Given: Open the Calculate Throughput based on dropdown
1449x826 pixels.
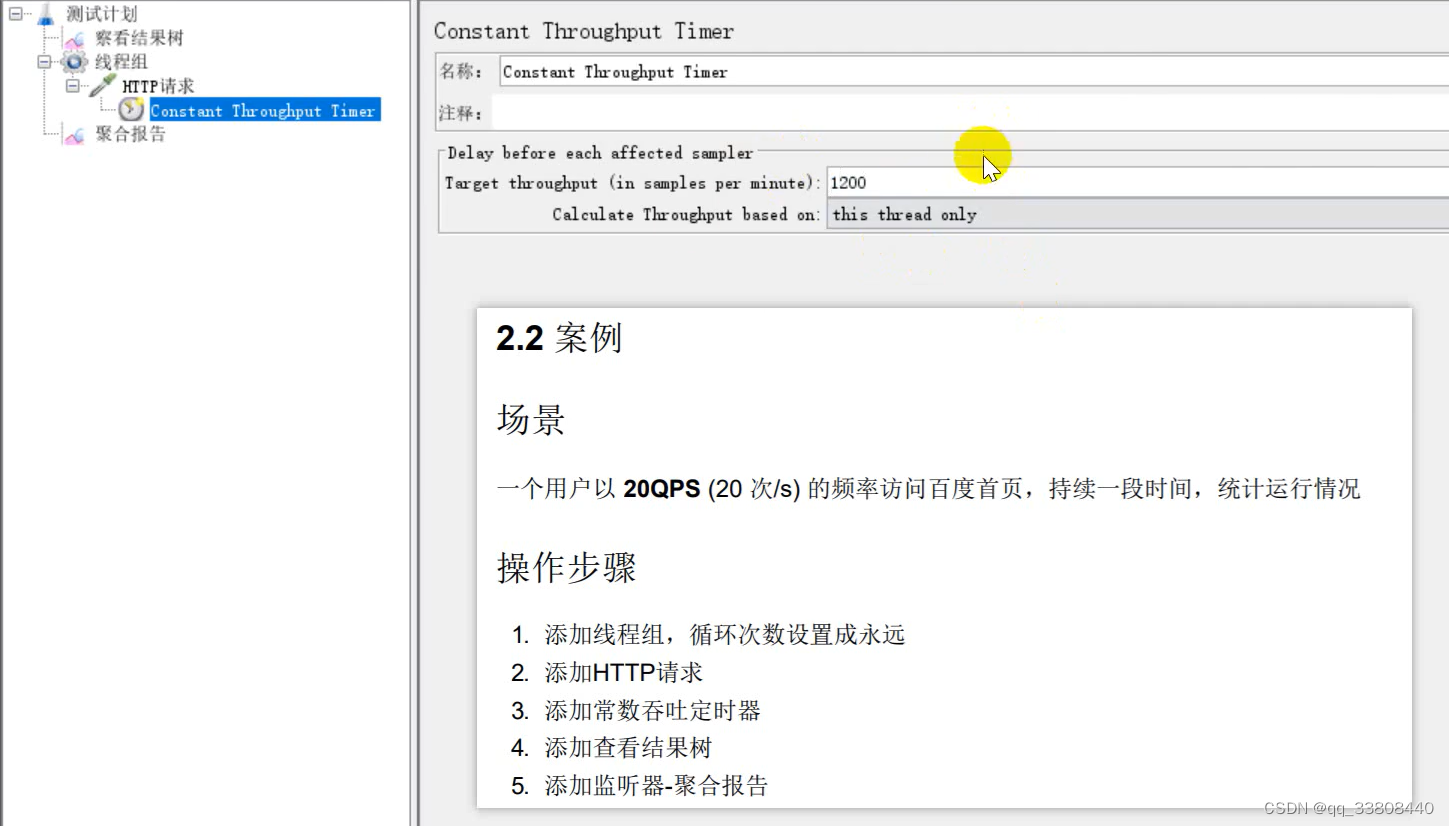Looking at the screenshot, I should point(1137,214).
